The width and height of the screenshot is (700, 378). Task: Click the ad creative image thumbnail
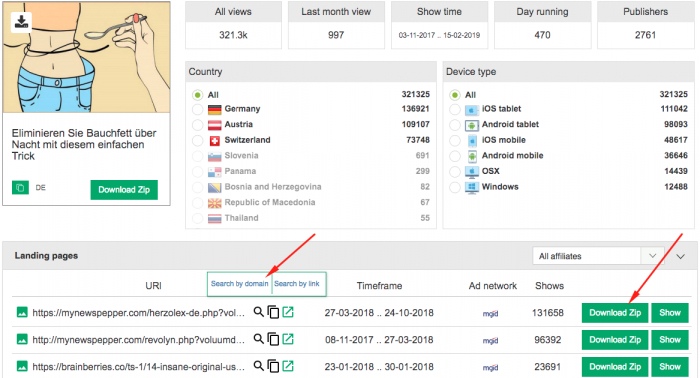tap(87, 57)
